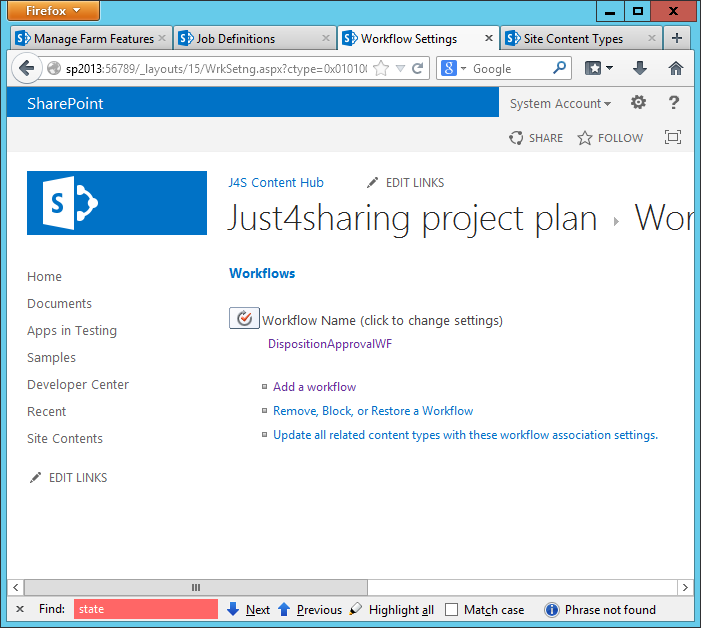This screenshot has height=628, width=701.
Task: Go to the browser home page
Action: coord(676,68)
